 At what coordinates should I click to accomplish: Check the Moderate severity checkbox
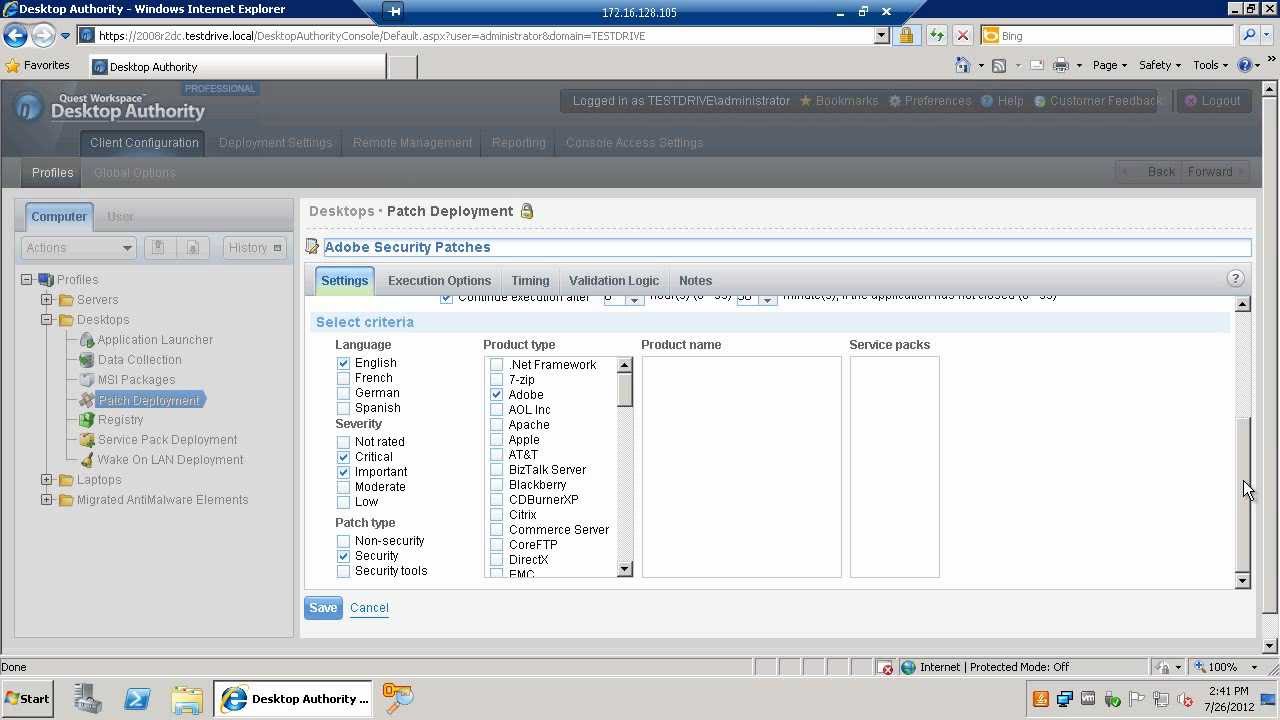(x=343, y=487)
